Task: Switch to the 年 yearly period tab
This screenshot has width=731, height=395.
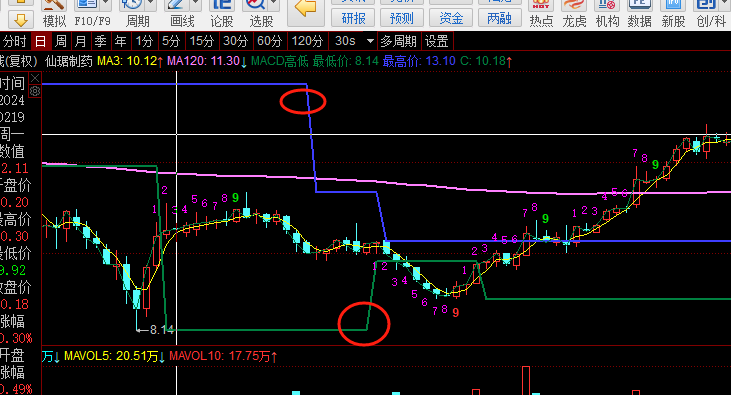Action: tap(121, 41)
